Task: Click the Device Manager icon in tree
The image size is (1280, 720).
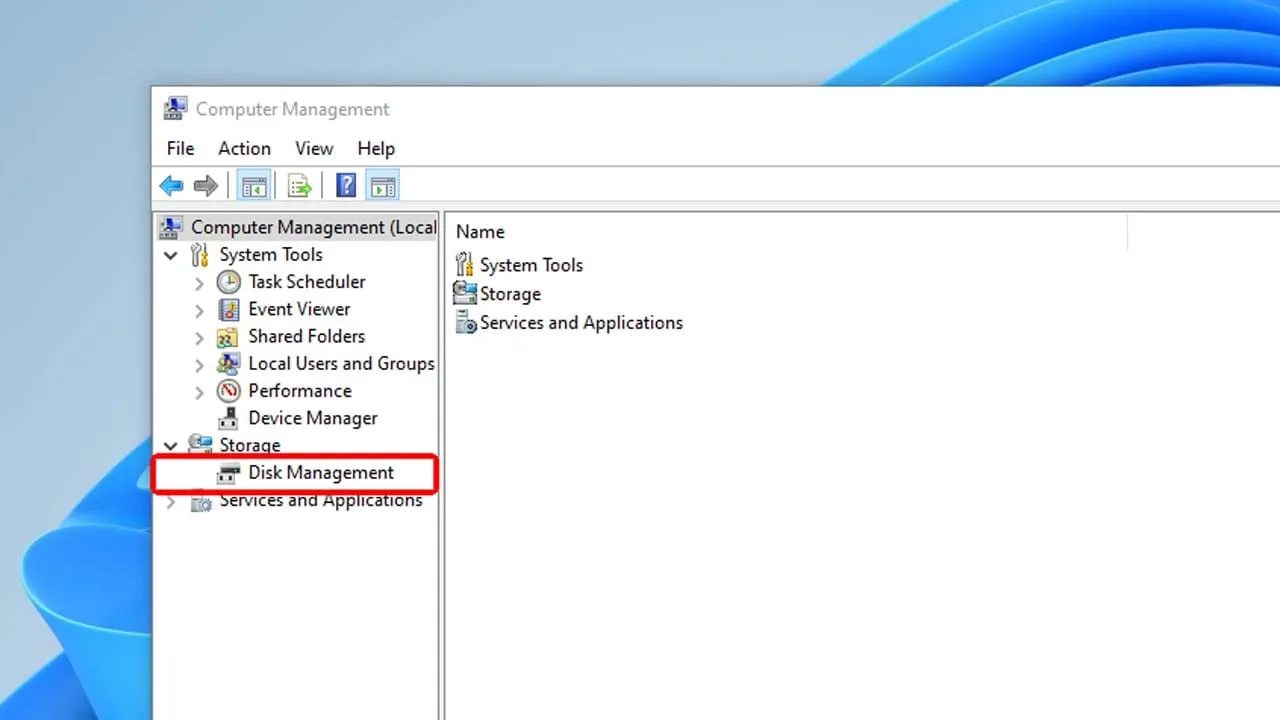Action: coord(229,418)
